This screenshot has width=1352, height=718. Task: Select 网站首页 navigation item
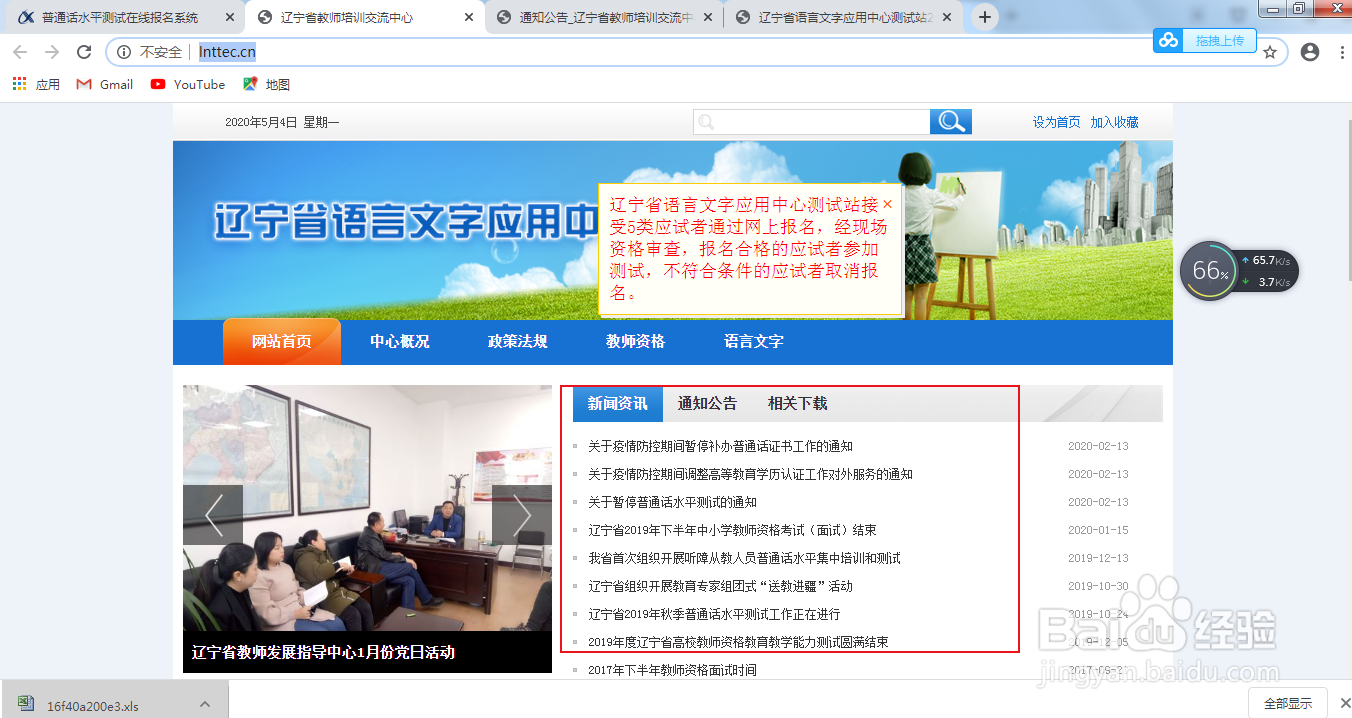[x=282, y=341]
